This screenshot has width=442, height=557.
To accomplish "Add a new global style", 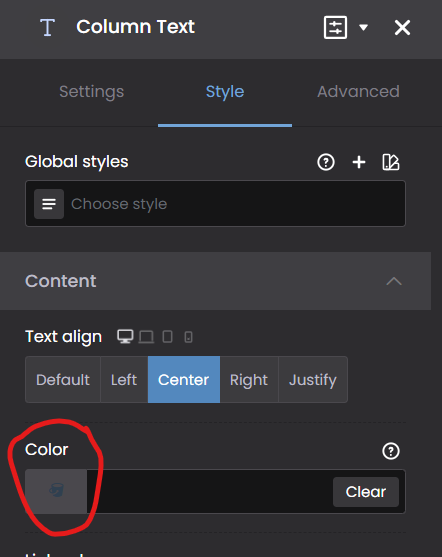I will 359,162.
